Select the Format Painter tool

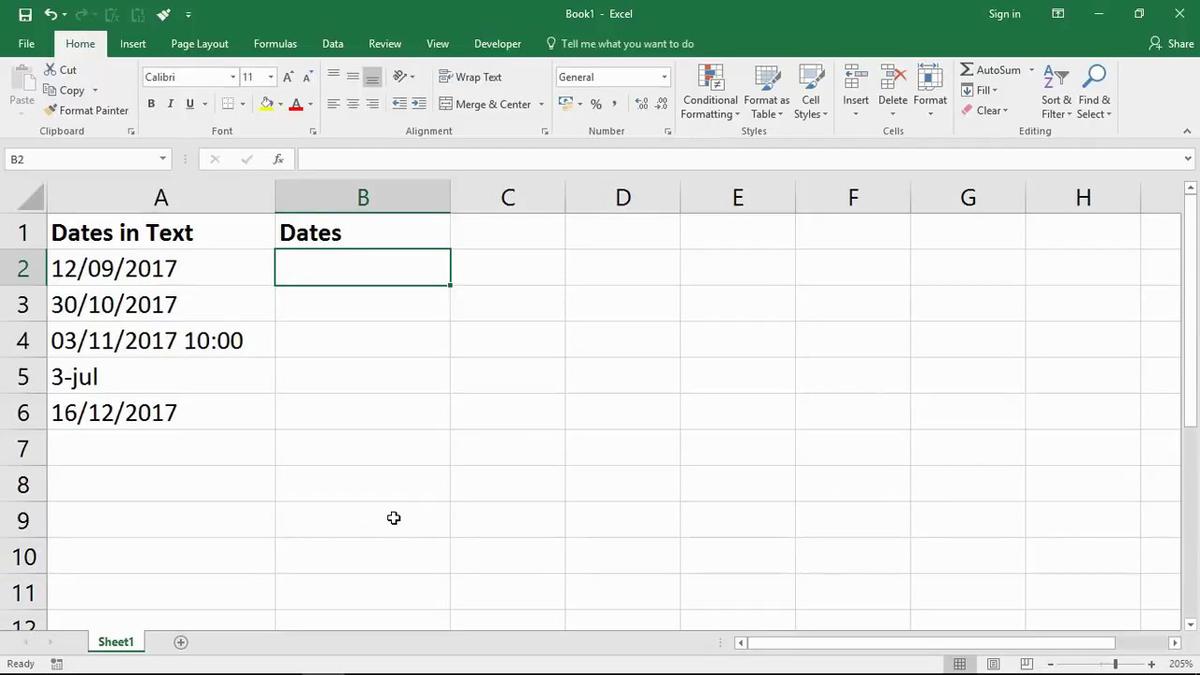point(86,110)
